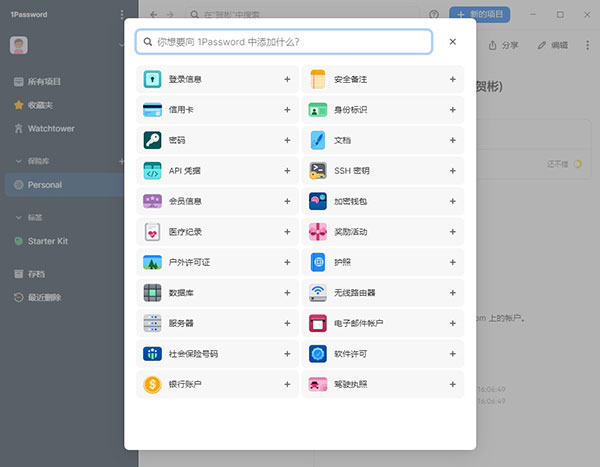The height and width of the screenshot is (467, 600).
Task: Open account switcher avatar
Action: pyautogui.click(x=19, y=45)
